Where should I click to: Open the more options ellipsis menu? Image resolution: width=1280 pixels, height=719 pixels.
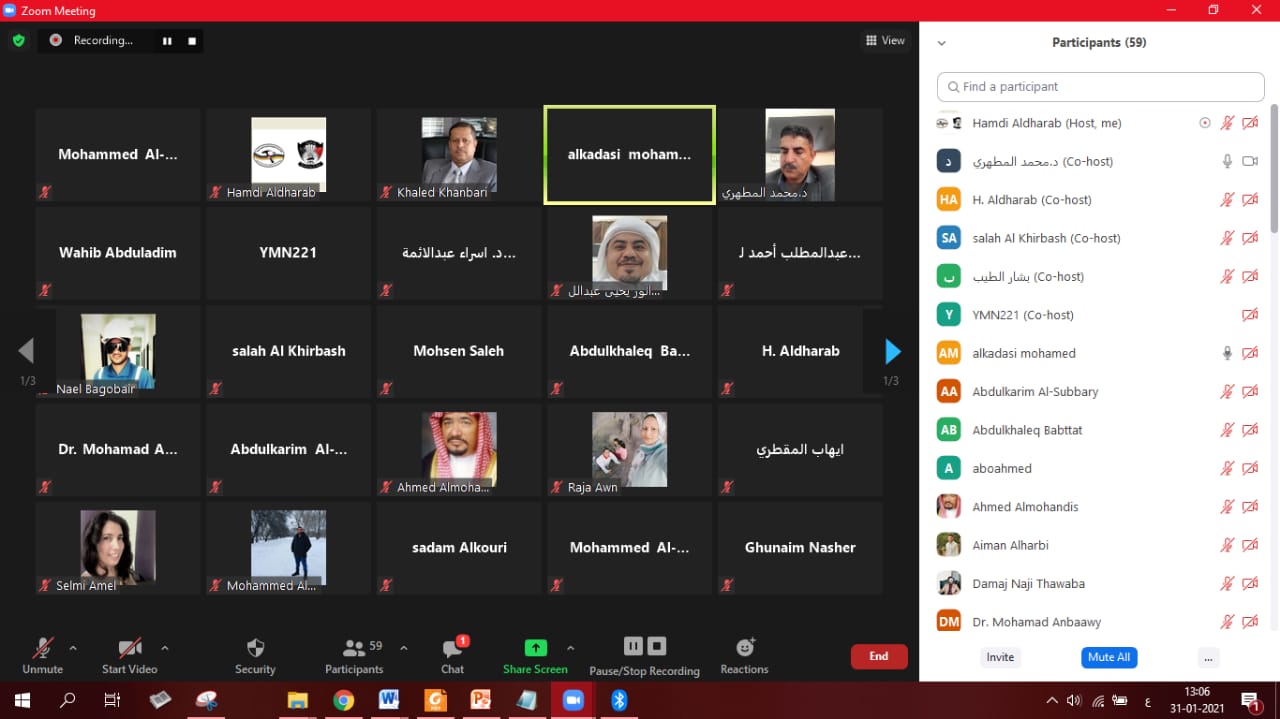pos(1209,657)
